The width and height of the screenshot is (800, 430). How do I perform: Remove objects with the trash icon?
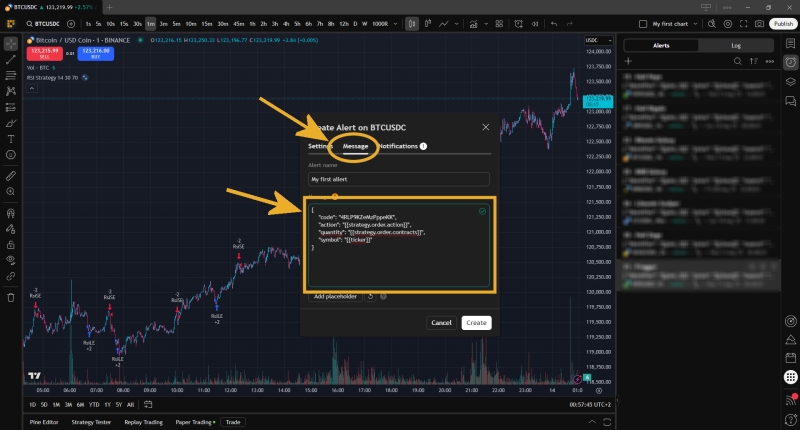11,297
